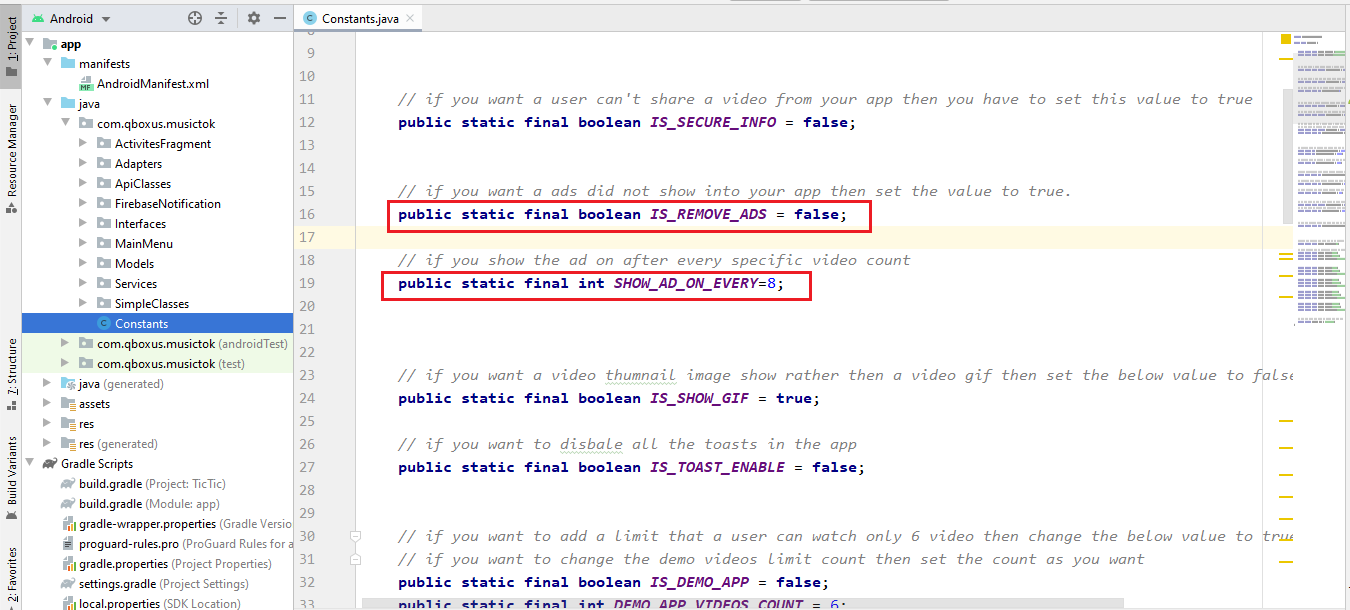Image resolution: width=1350 pixels, height=610 pixels.
Task: Hide the Project panel with minimize icon
Action: coord(279,18)
